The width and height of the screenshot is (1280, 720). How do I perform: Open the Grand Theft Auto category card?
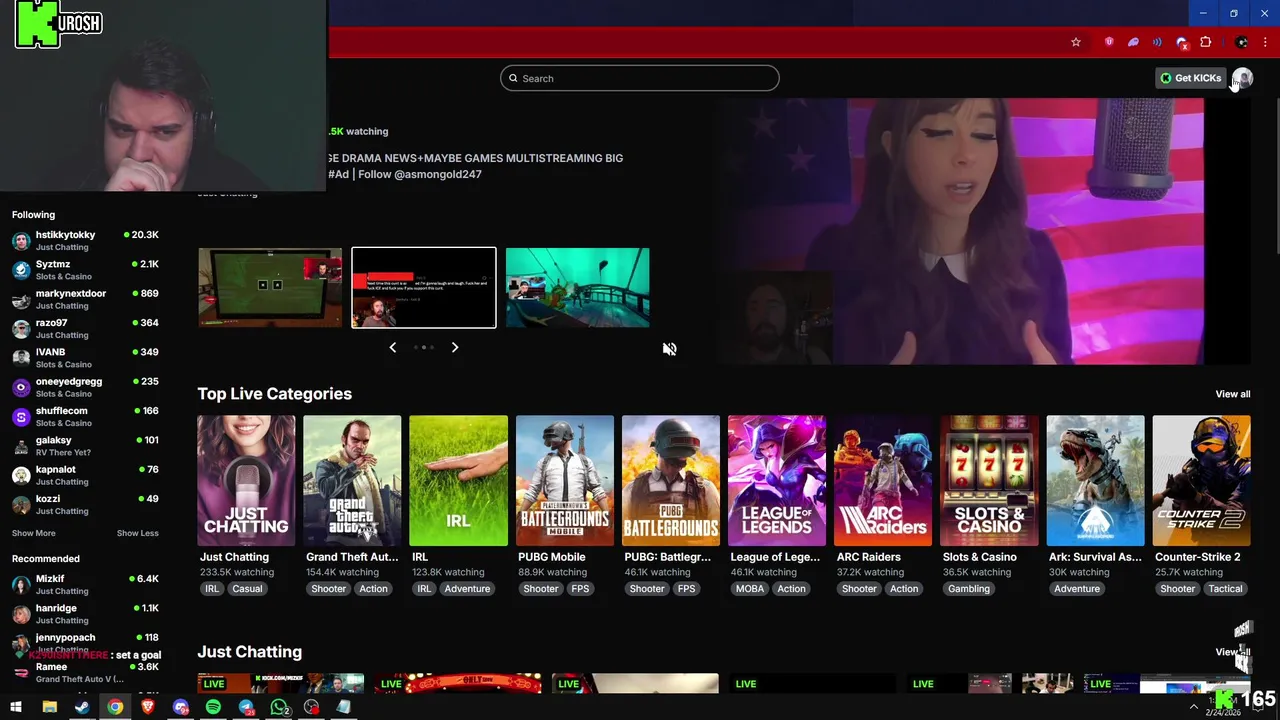[352, 481]
